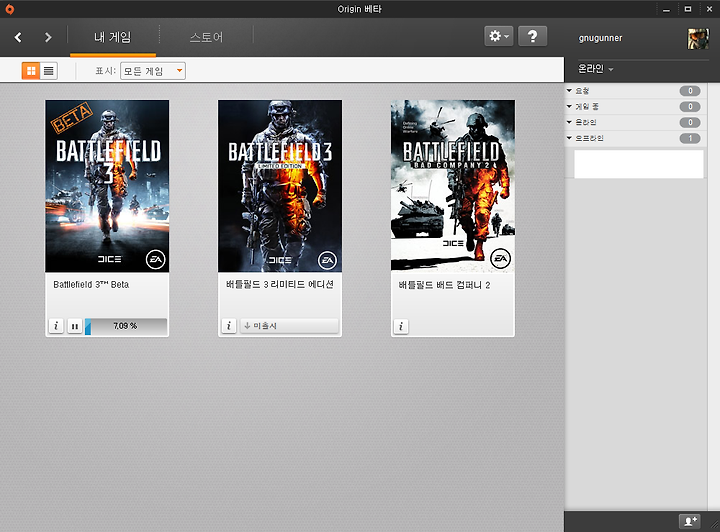720x532 pixels.
Task: Click the add friend icon
Action: [690, 521]
